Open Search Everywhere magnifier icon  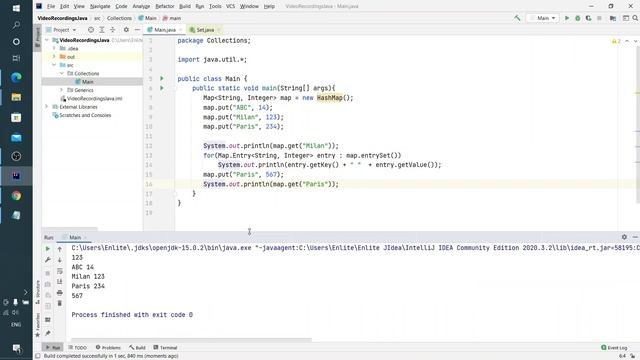click(x=635, y=18)
